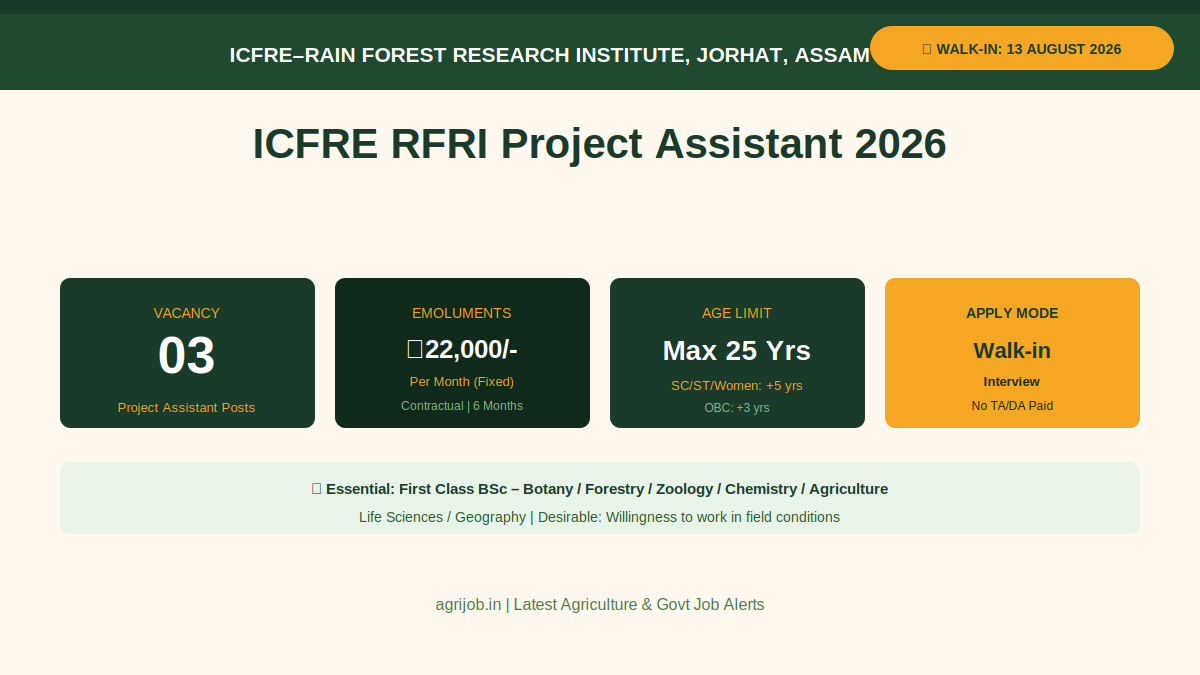Click the Life Sciences / Geography desirable line
This screenshot has height=675, width=1200.
tap(600, 517)
